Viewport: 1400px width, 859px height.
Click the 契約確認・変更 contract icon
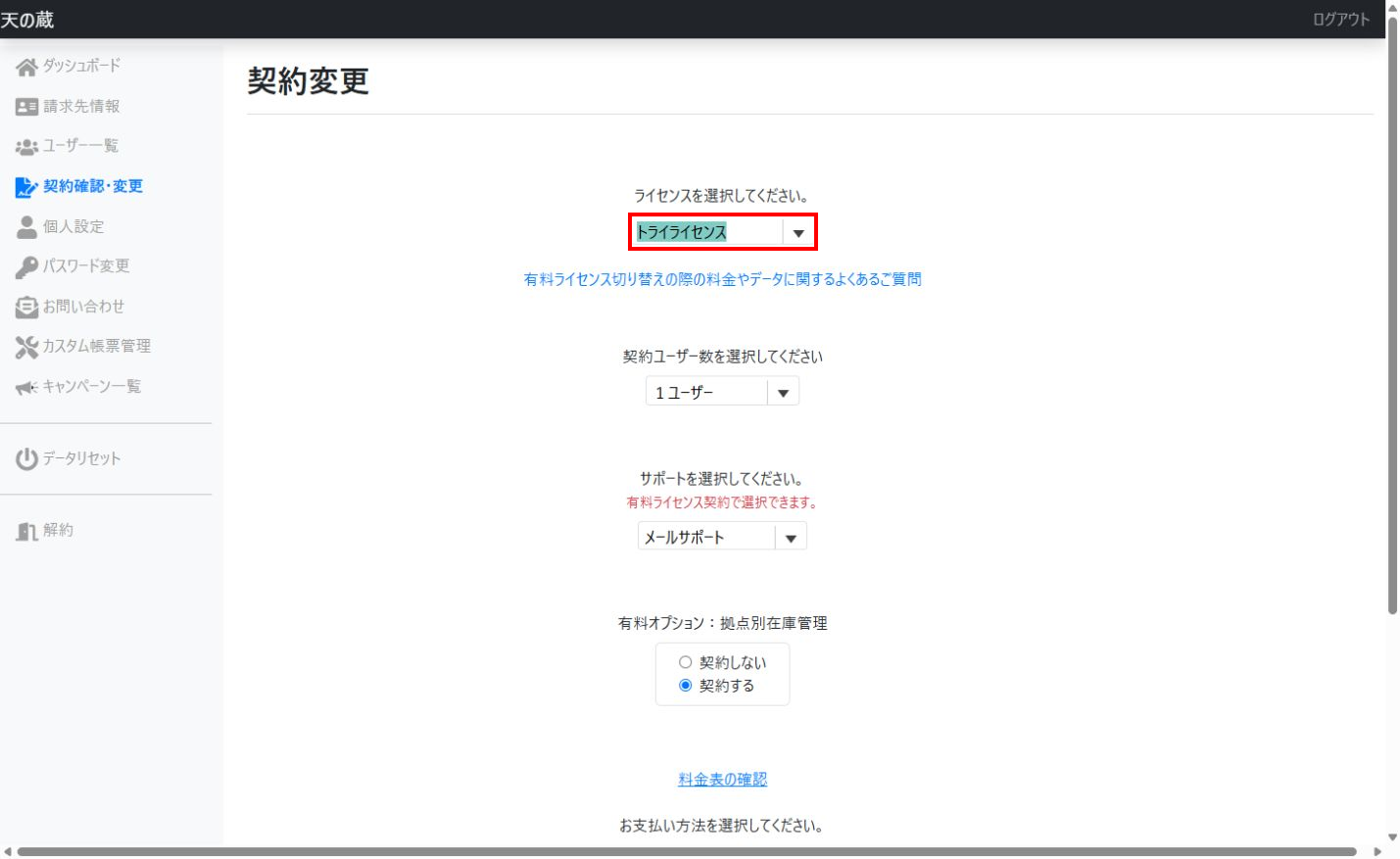click(x=26, y=187)
